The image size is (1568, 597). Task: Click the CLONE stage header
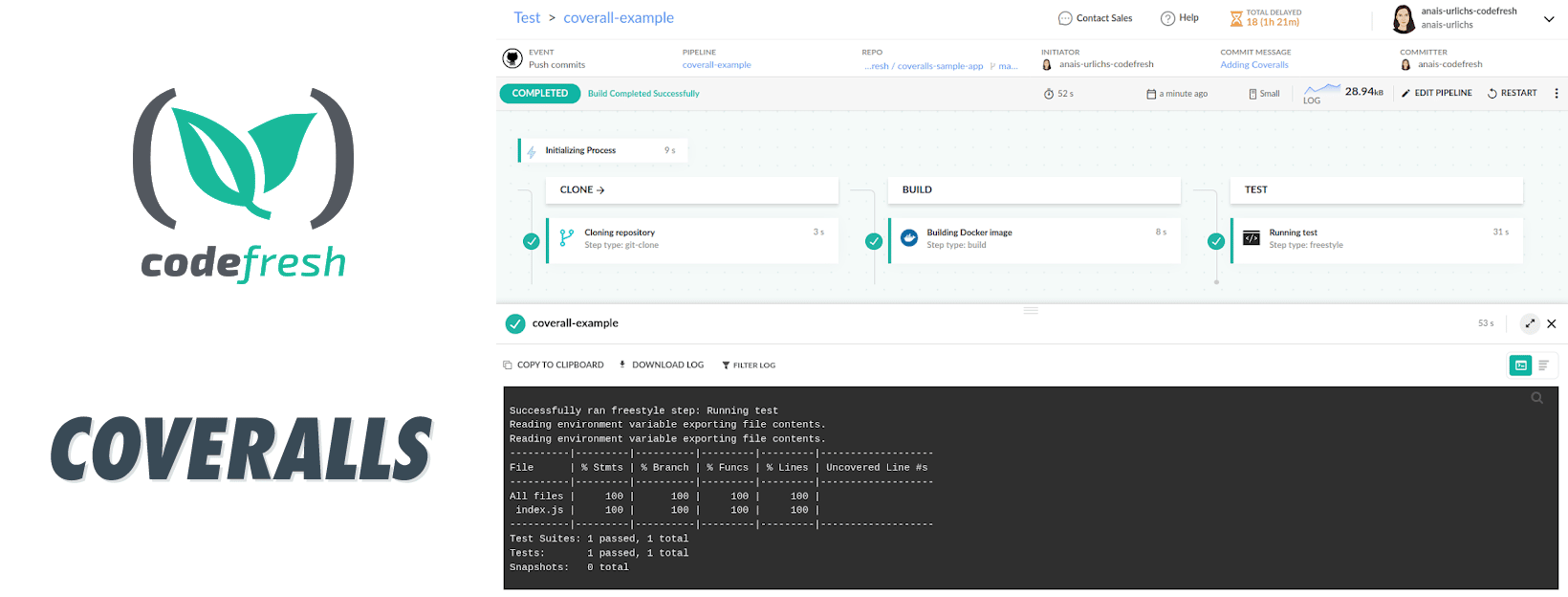pos(692,189)
